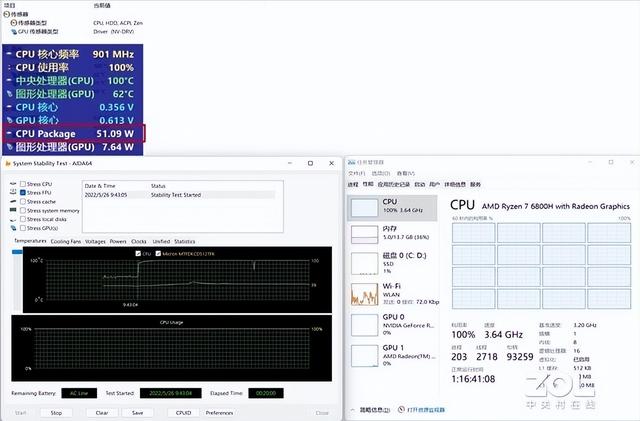Open the Statistics tab in AIDA64

click(185, 241)
